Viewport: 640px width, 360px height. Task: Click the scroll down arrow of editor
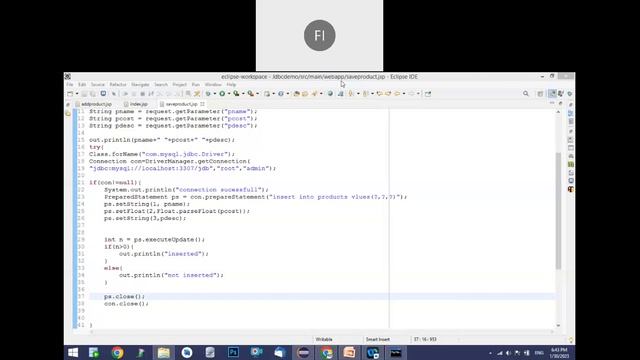[558, 325]
